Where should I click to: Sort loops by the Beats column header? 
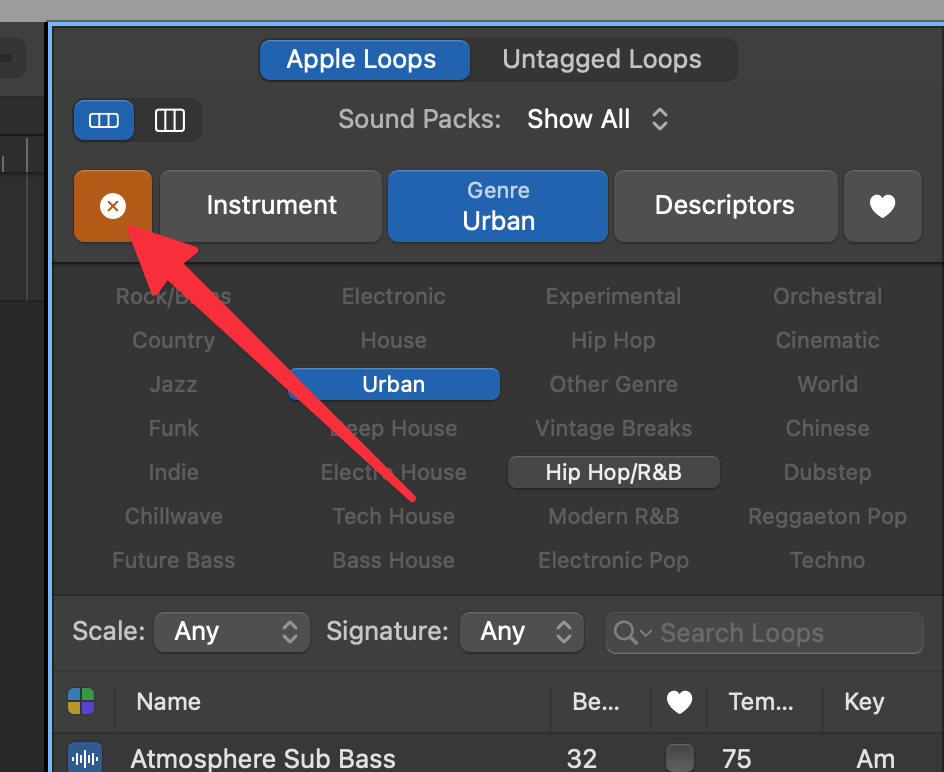(x=596, y=702)
